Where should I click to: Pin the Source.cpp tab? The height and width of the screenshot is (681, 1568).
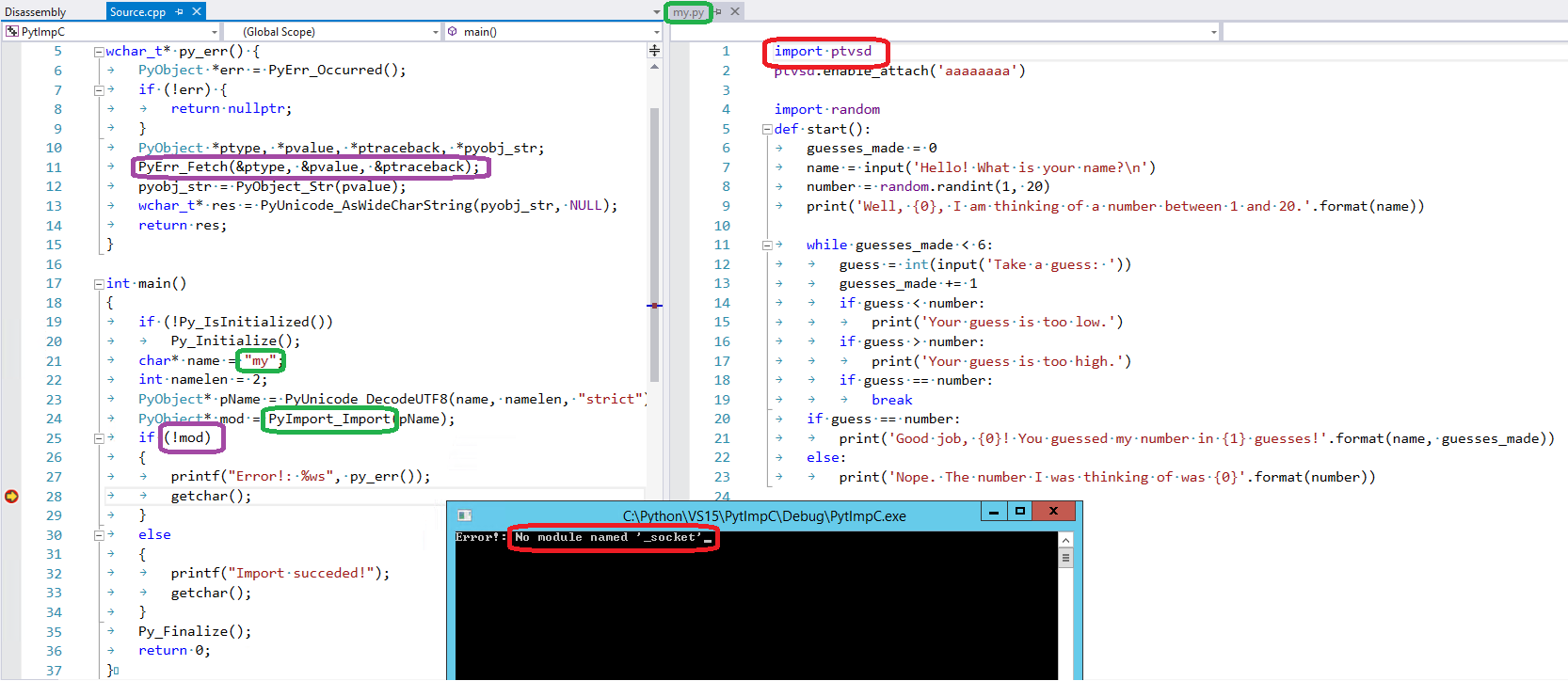pyautogui.click(x=180, y=11)
